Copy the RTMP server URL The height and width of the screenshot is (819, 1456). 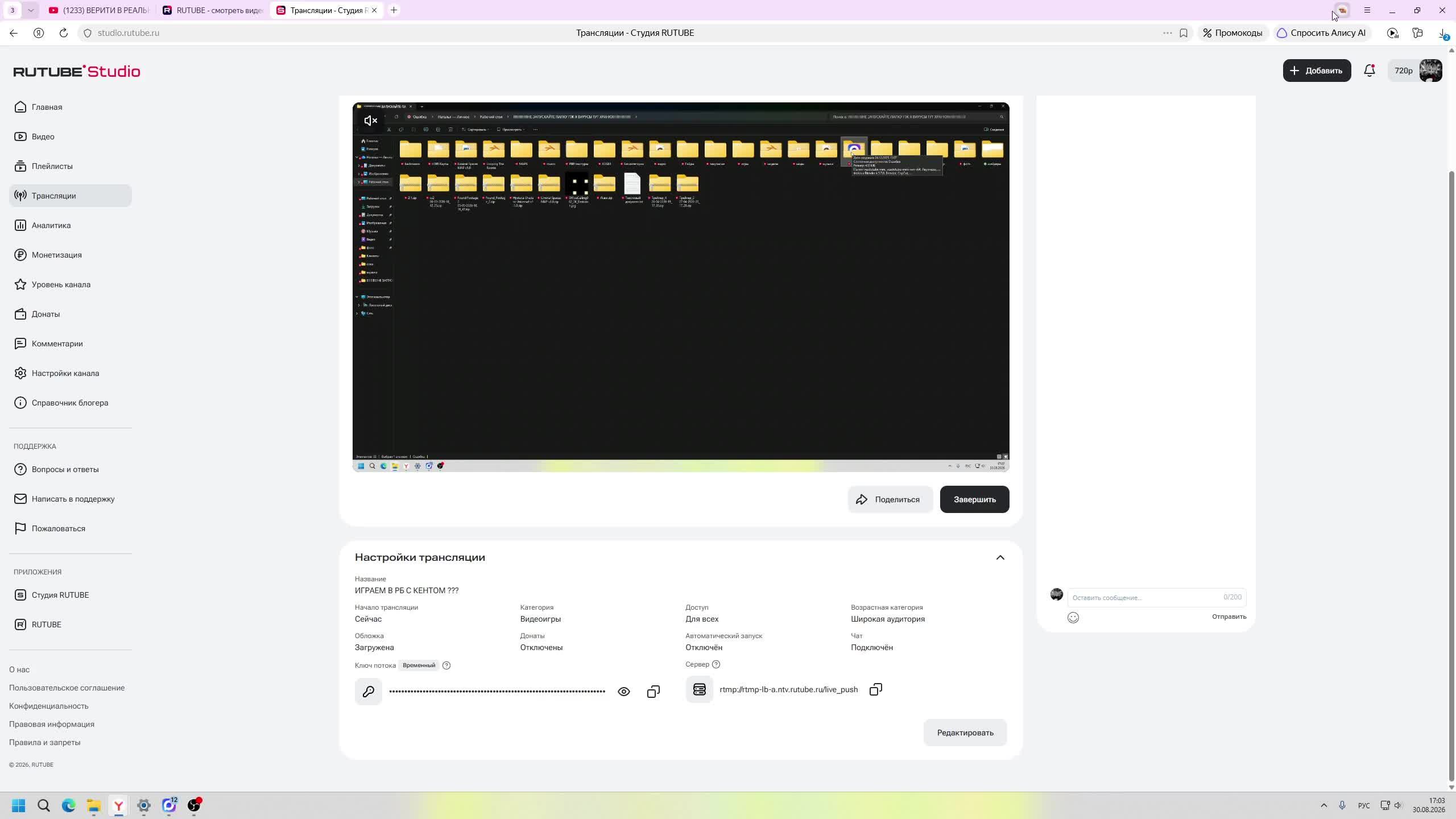tap(876, 690)
